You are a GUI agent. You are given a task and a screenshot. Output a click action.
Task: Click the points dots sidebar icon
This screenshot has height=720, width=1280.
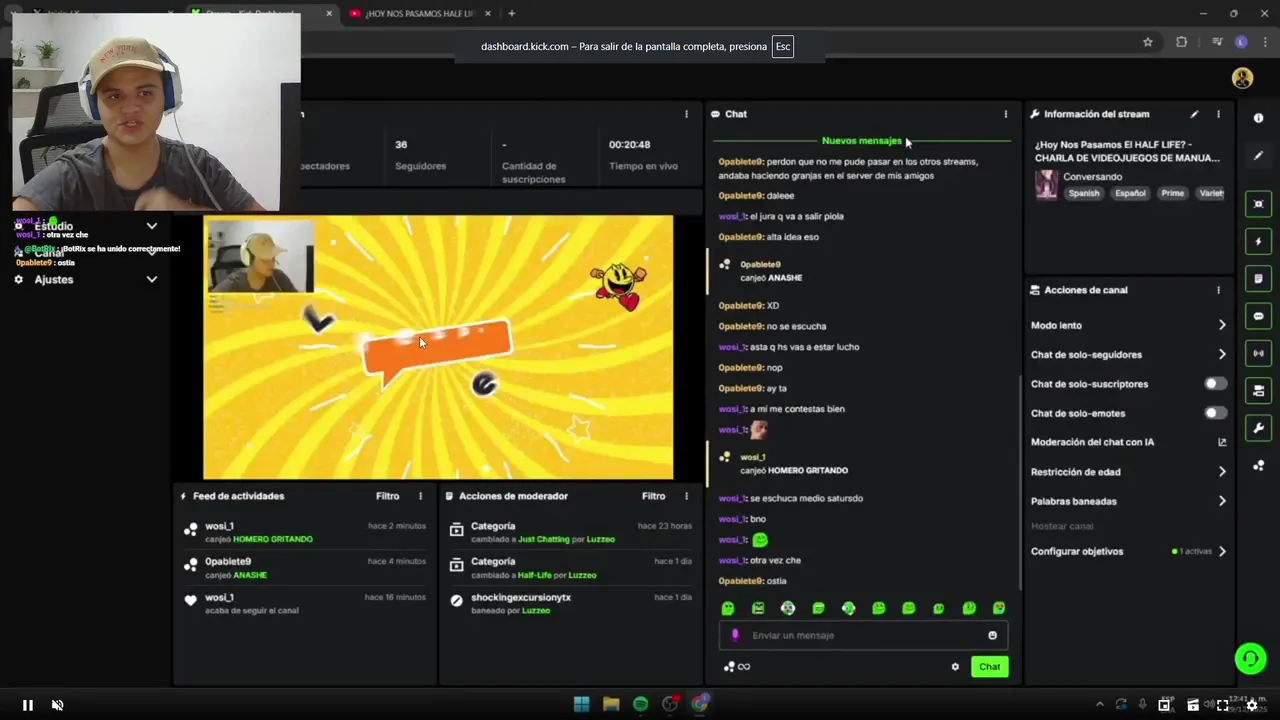(x=1258, y=466)
